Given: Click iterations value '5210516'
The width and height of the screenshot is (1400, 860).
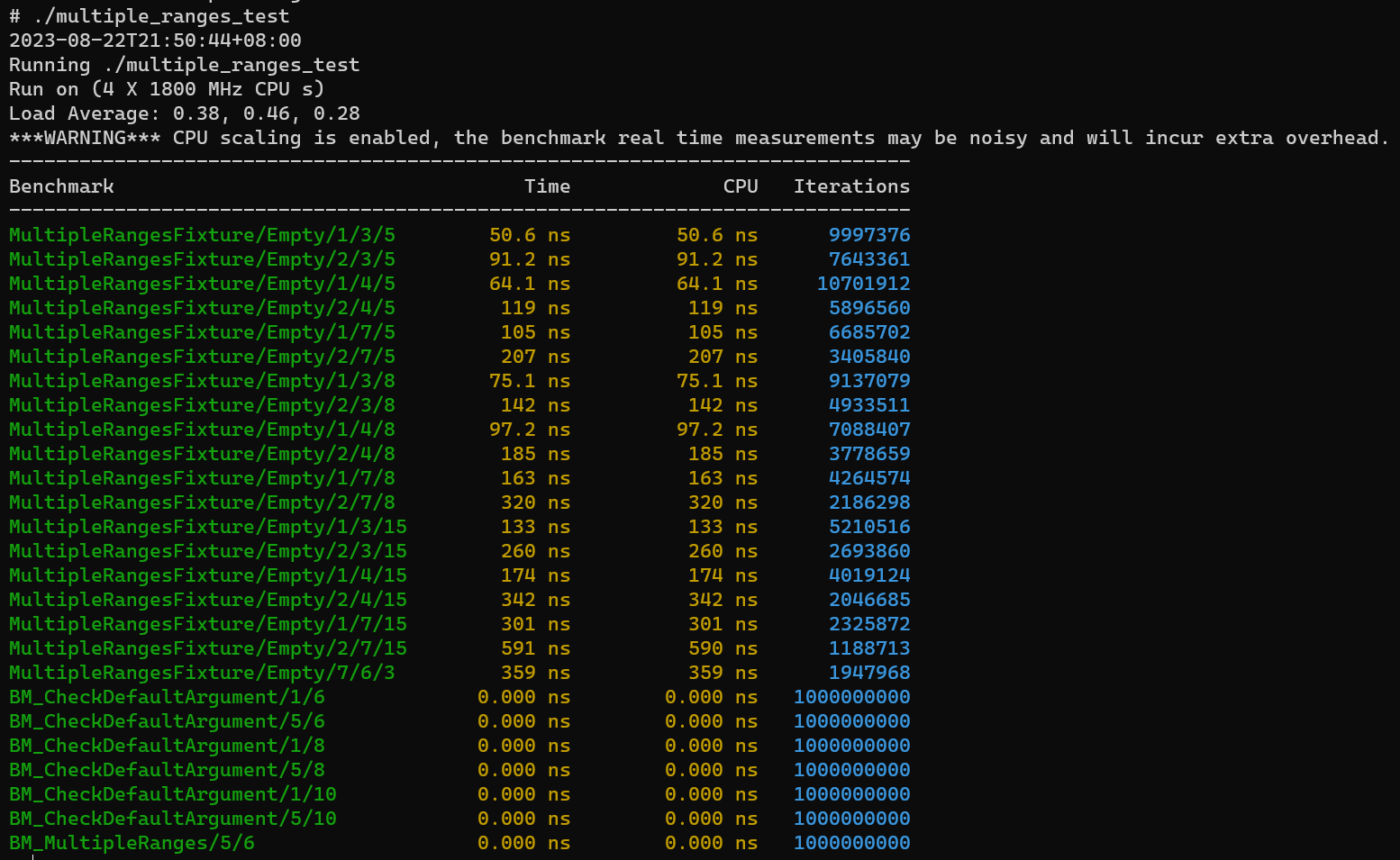Looking at the screenshot, I should 869,527.
